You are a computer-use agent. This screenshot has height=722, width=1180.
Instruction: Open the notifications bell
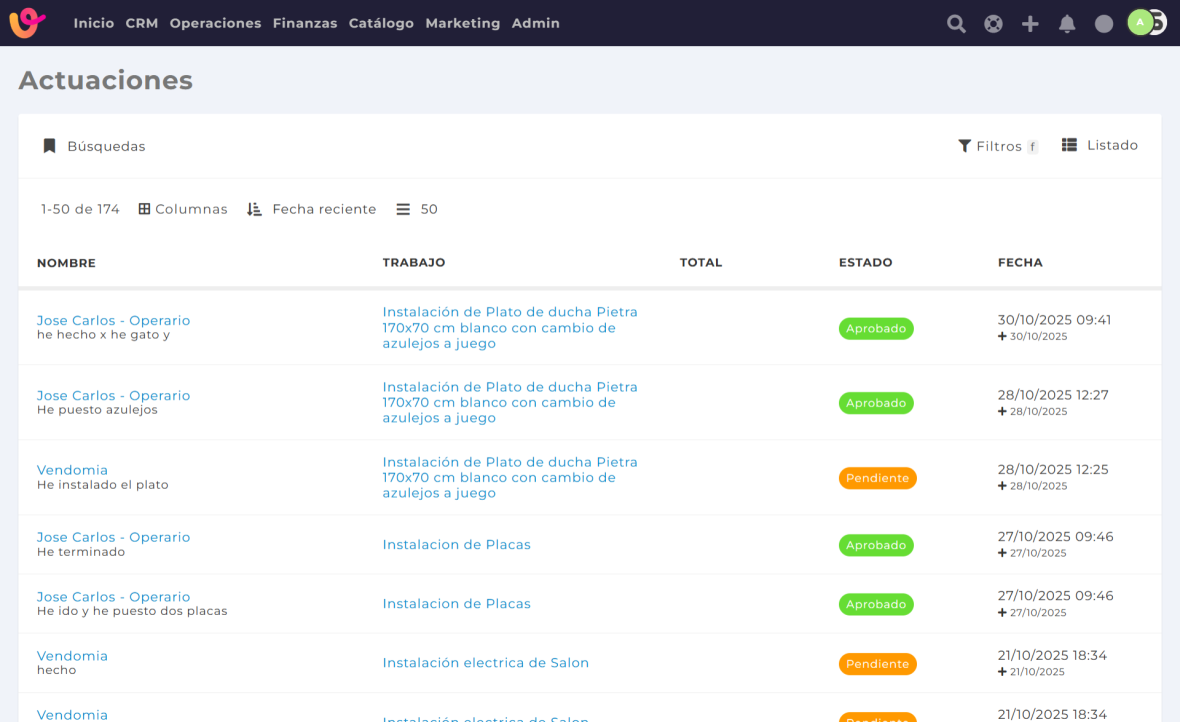pyautogui.click(x=1067, y=24)
